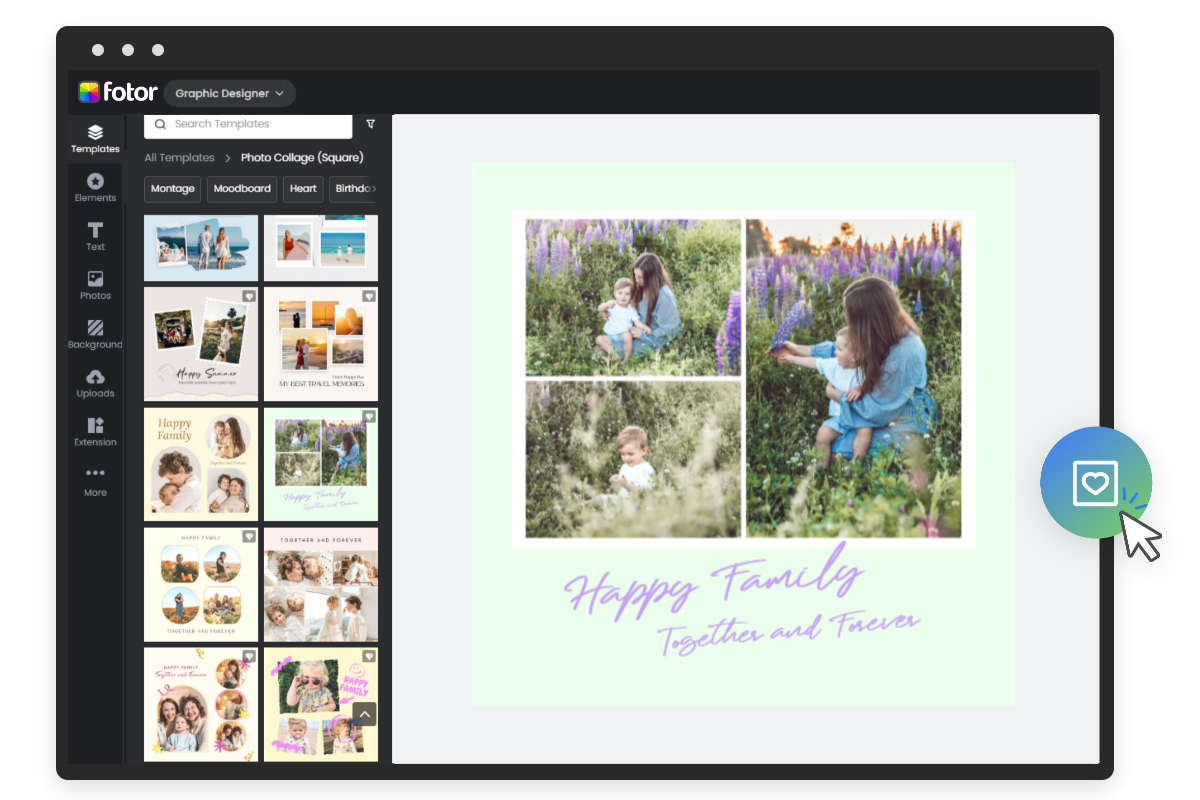This screenshot has width=1200, height=800.
Task: Click scroll-to-top arrow in template list
Action: [364, 714]
